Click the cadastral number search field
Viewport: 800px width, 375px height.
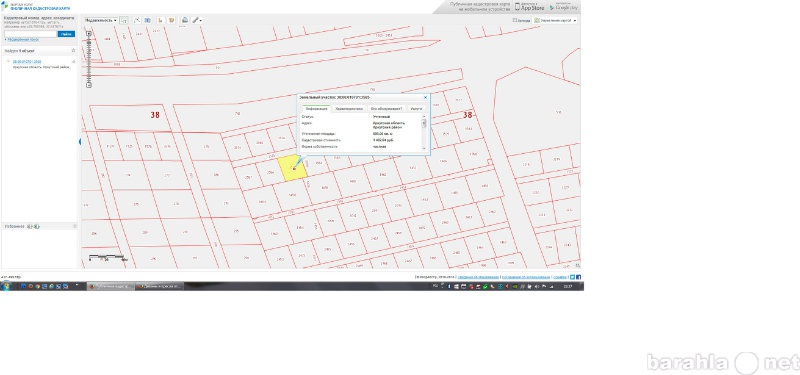(x=30, y=34)
